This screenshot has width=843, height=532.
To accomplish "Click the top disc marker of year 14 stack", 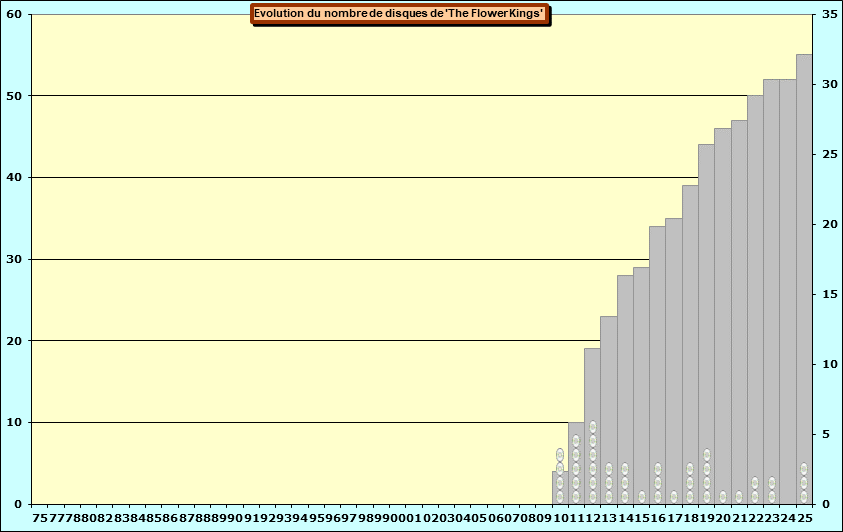I will coord(625,469).
